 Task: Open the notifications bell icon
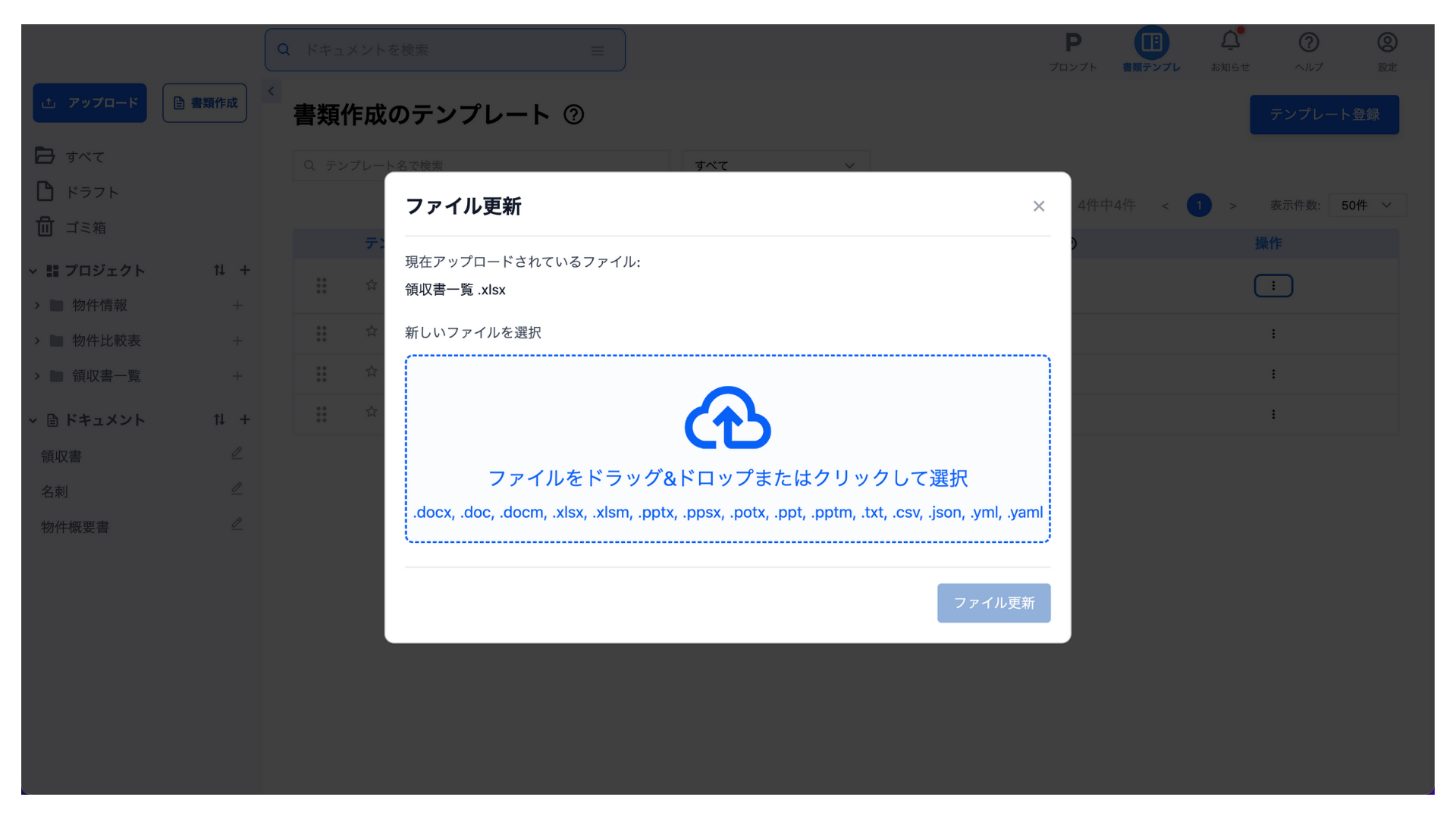[x=1230, y=42]
